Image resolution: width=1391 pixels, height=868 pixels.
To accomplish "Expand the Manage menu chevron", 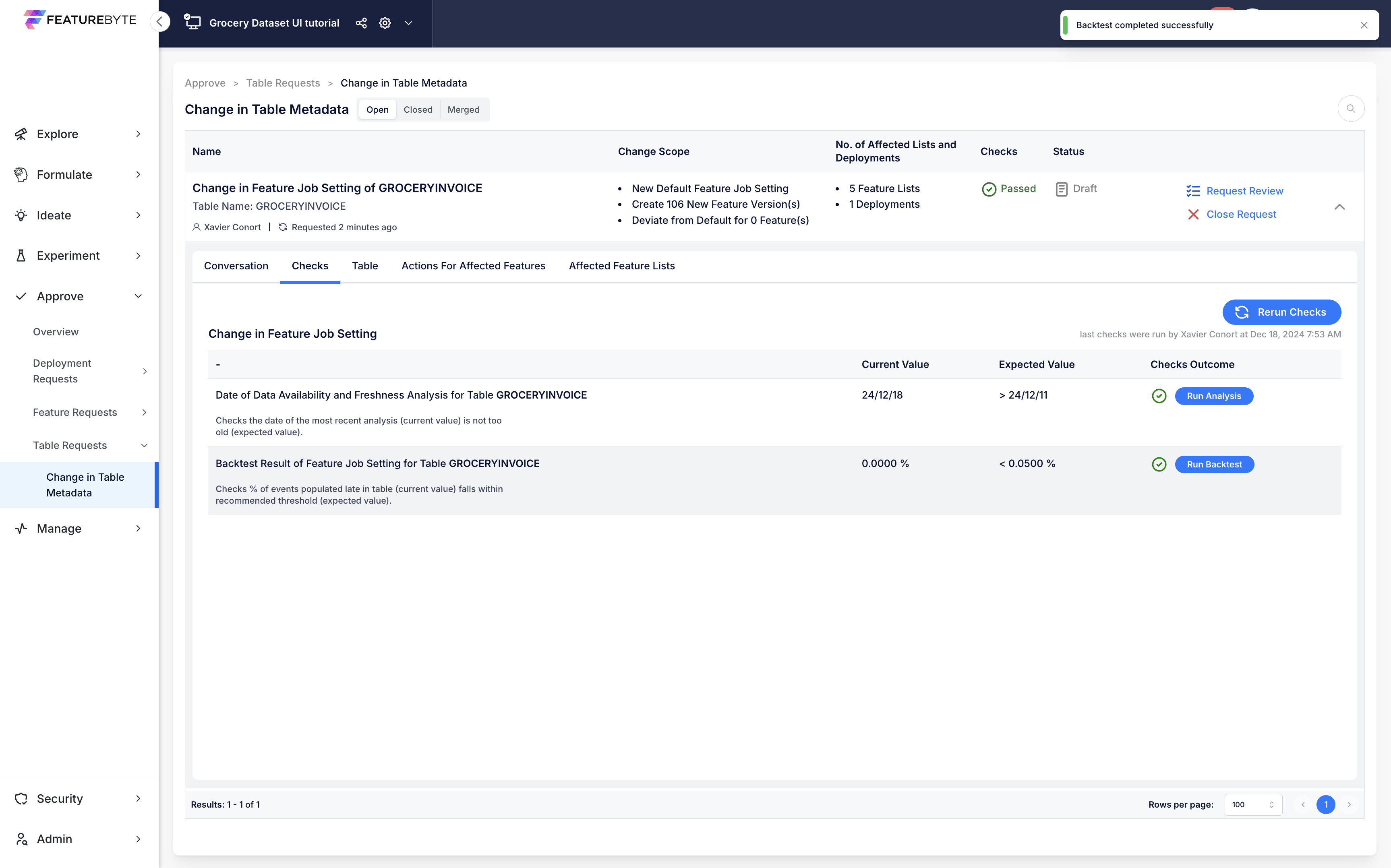I will 139,528.
